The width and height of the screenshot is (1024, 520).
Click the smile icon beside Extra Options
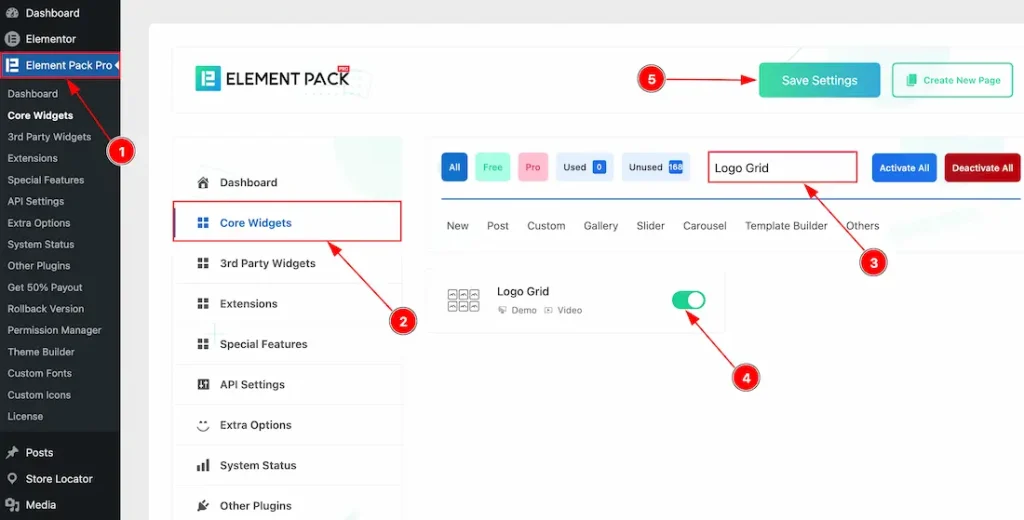click(203, 425)
